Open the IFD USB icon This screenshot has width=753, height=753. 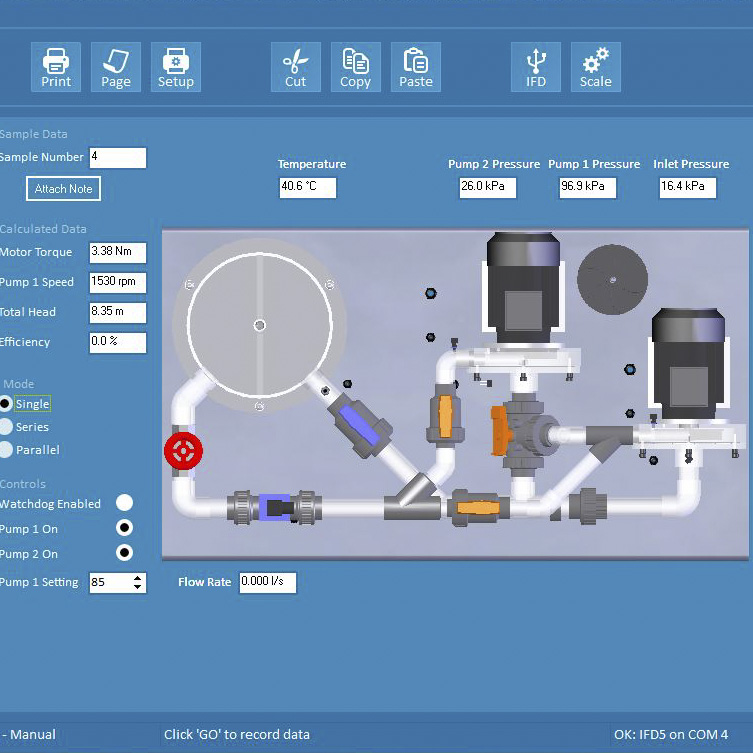click(x=536, y=67)
